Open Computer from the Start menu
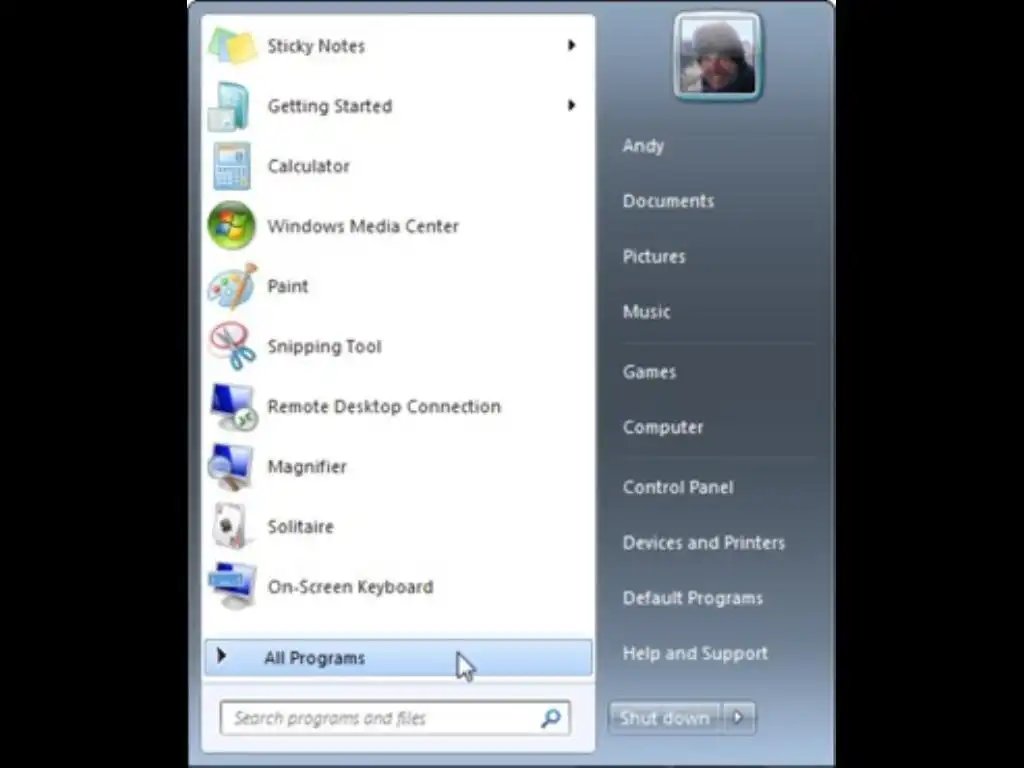 click(663, 427)
